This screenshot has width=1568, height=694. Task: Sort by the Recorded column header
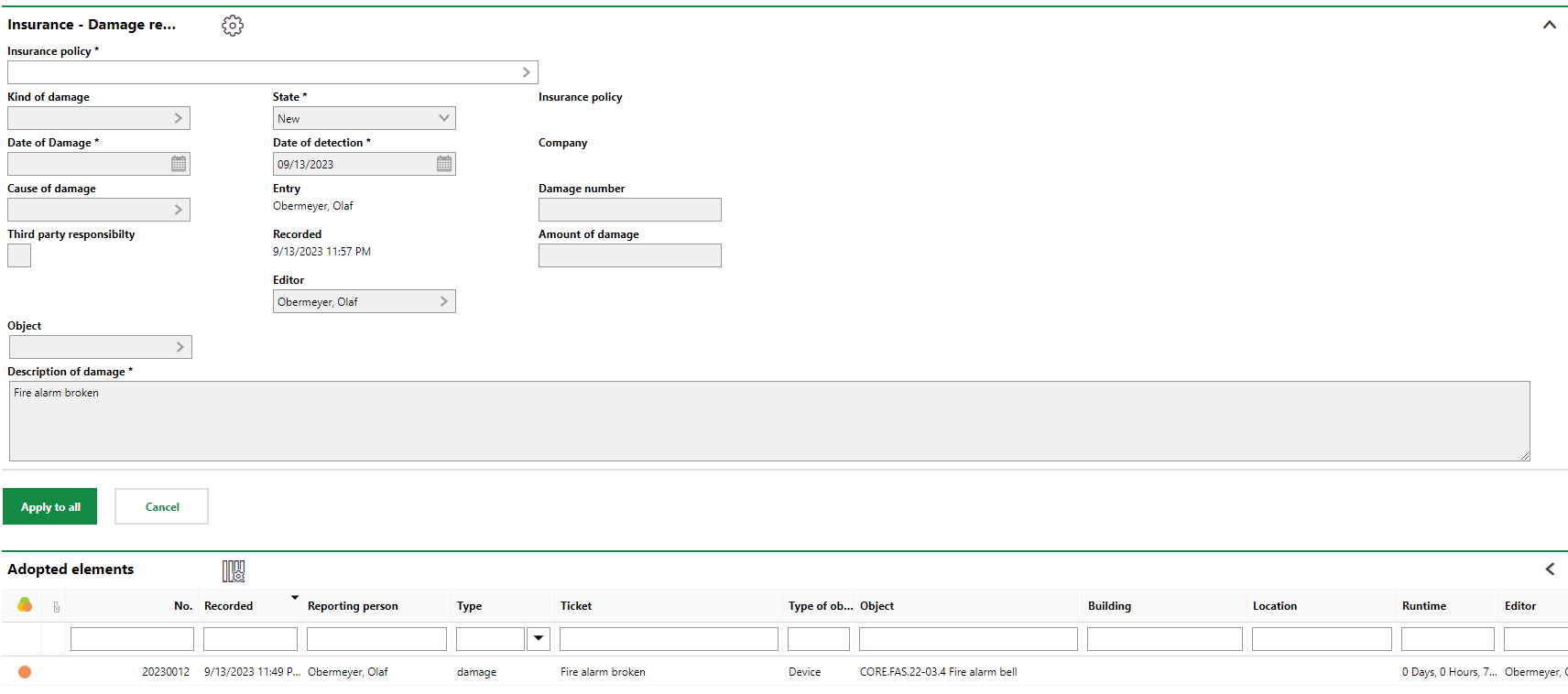pos(229,606)
